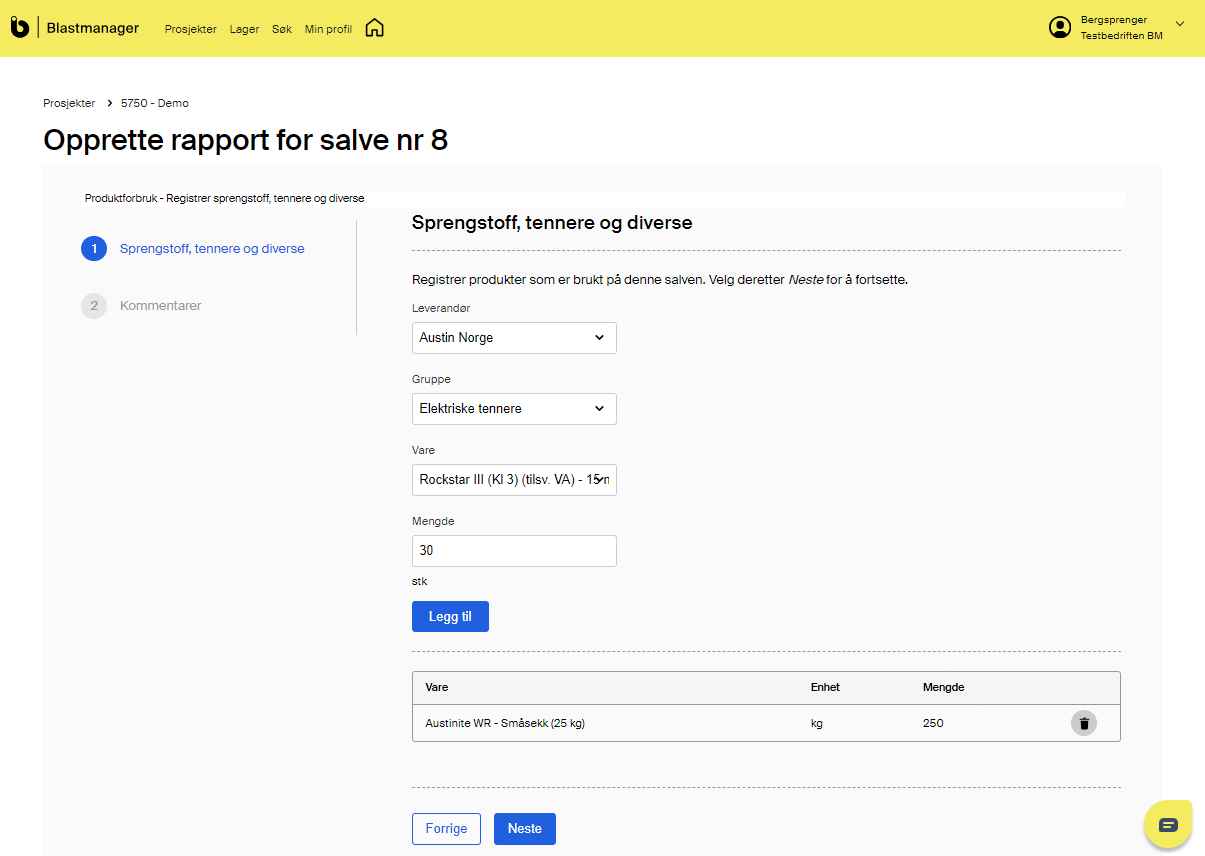
Task: Click the Legg til button
Action: click(450, 617)
